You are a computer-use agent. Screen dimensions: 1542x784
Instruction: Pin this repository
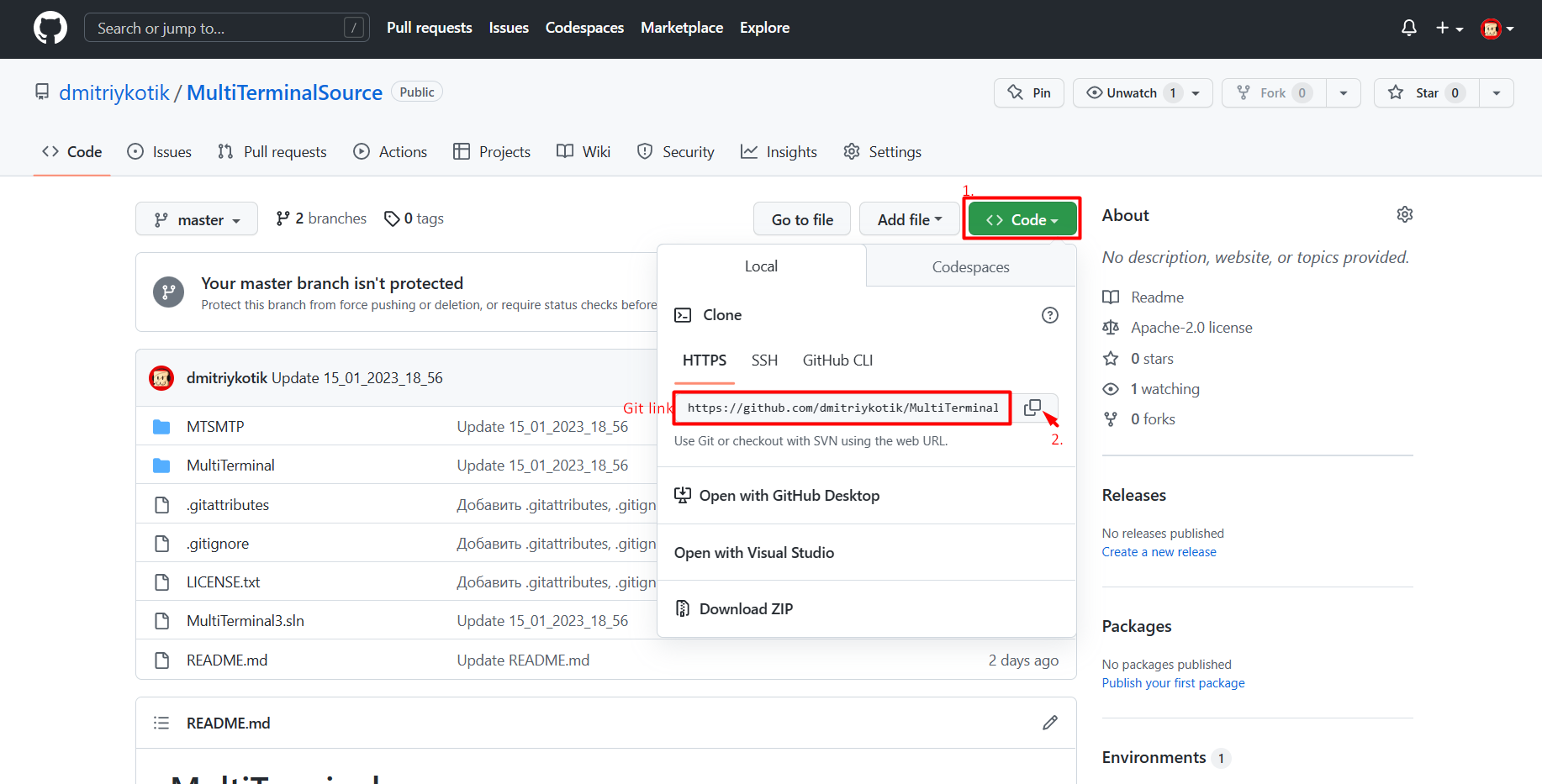tap(1028, 92)
